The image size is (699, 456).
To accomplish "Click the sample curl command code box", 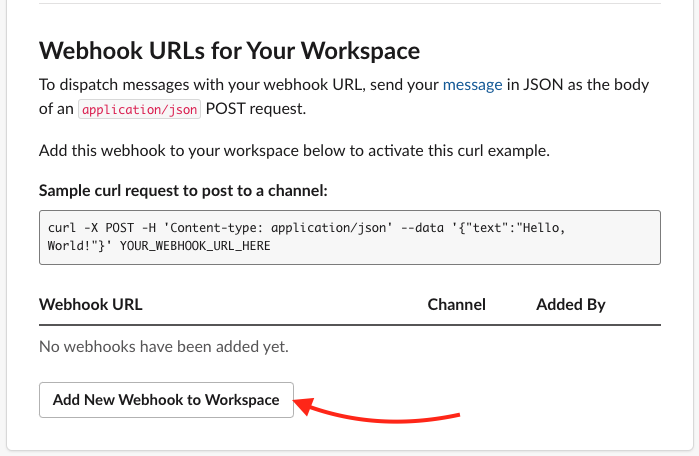I will (350, 238).
